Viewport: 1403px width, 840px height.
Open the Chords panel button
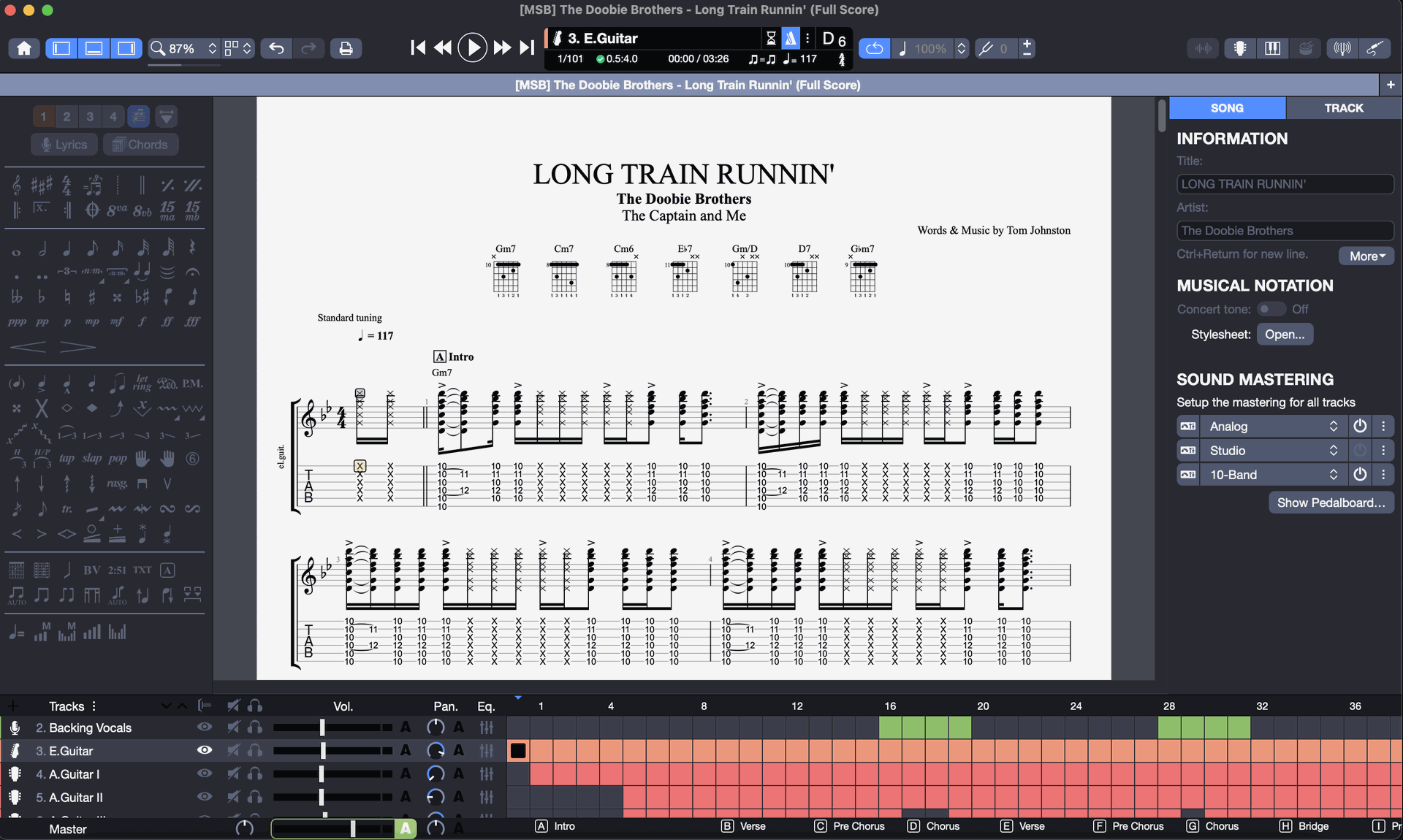(x=140, y=145)
